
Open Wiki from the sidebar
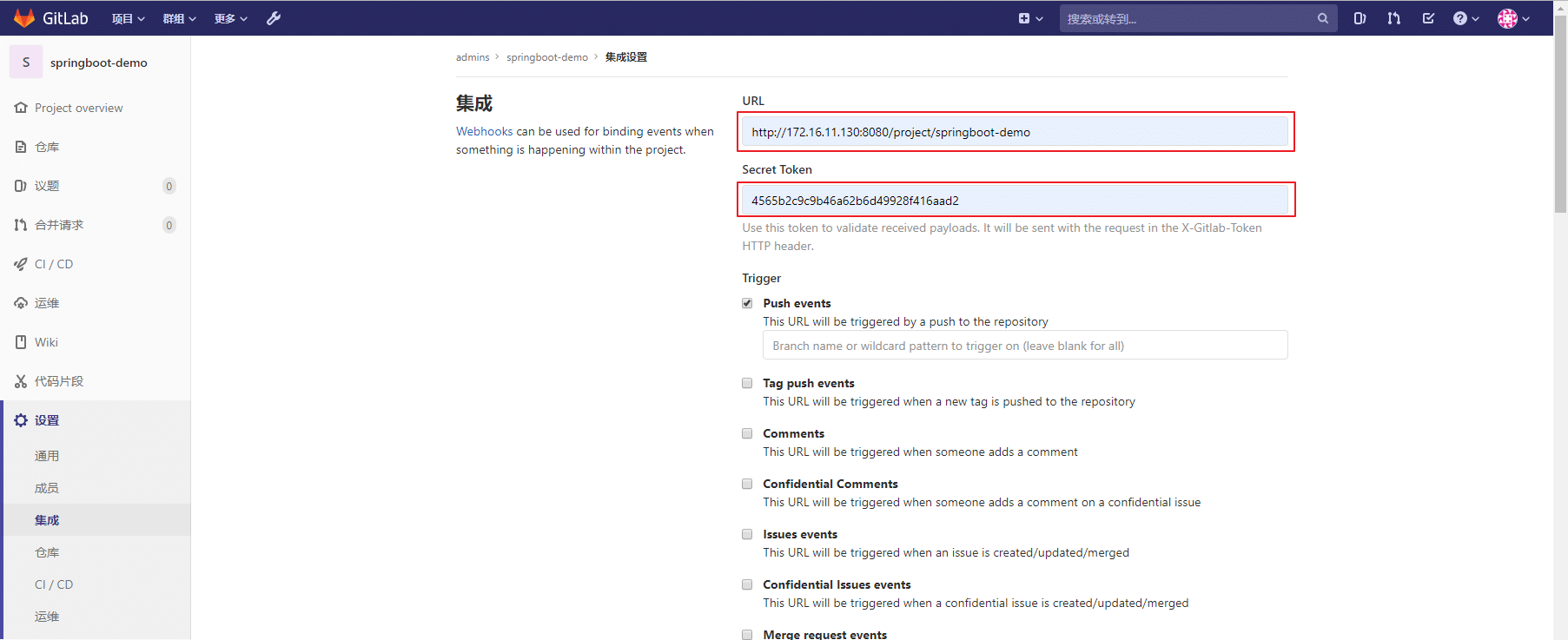46,342
